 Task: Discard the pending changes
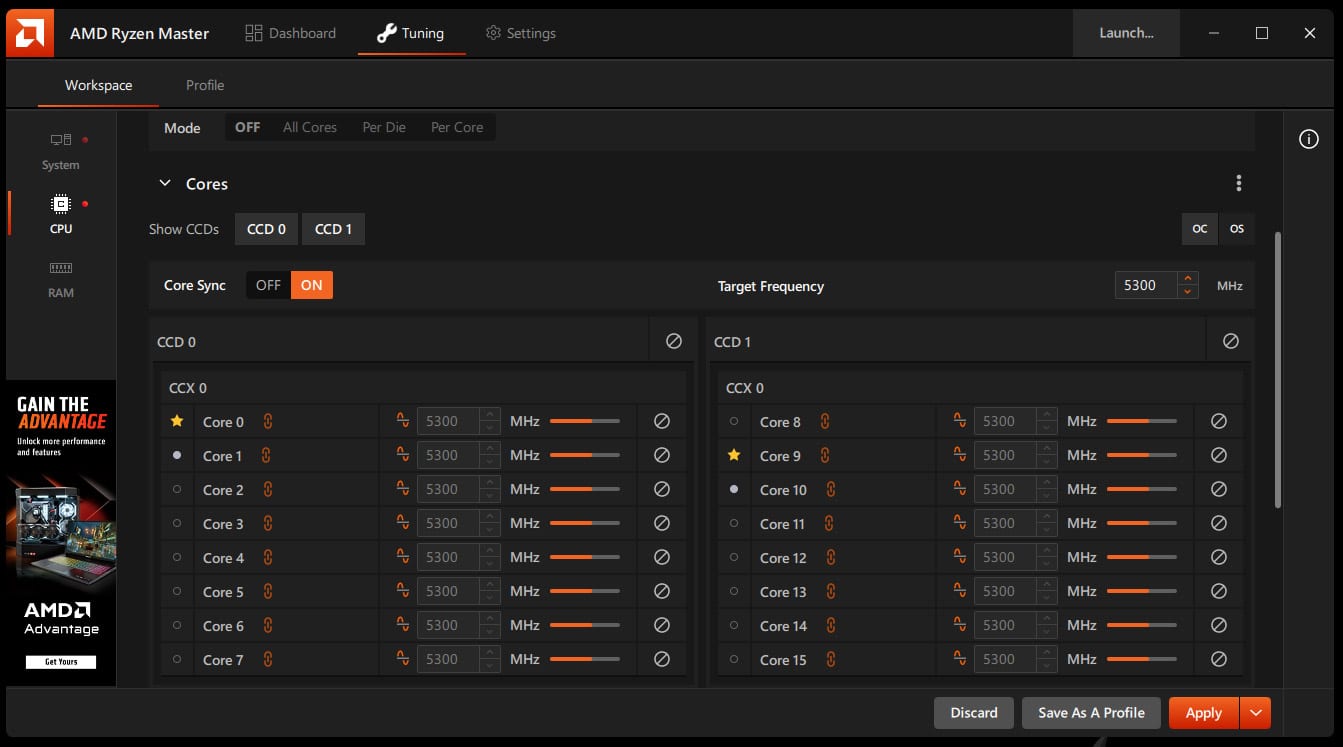point(974,713)
